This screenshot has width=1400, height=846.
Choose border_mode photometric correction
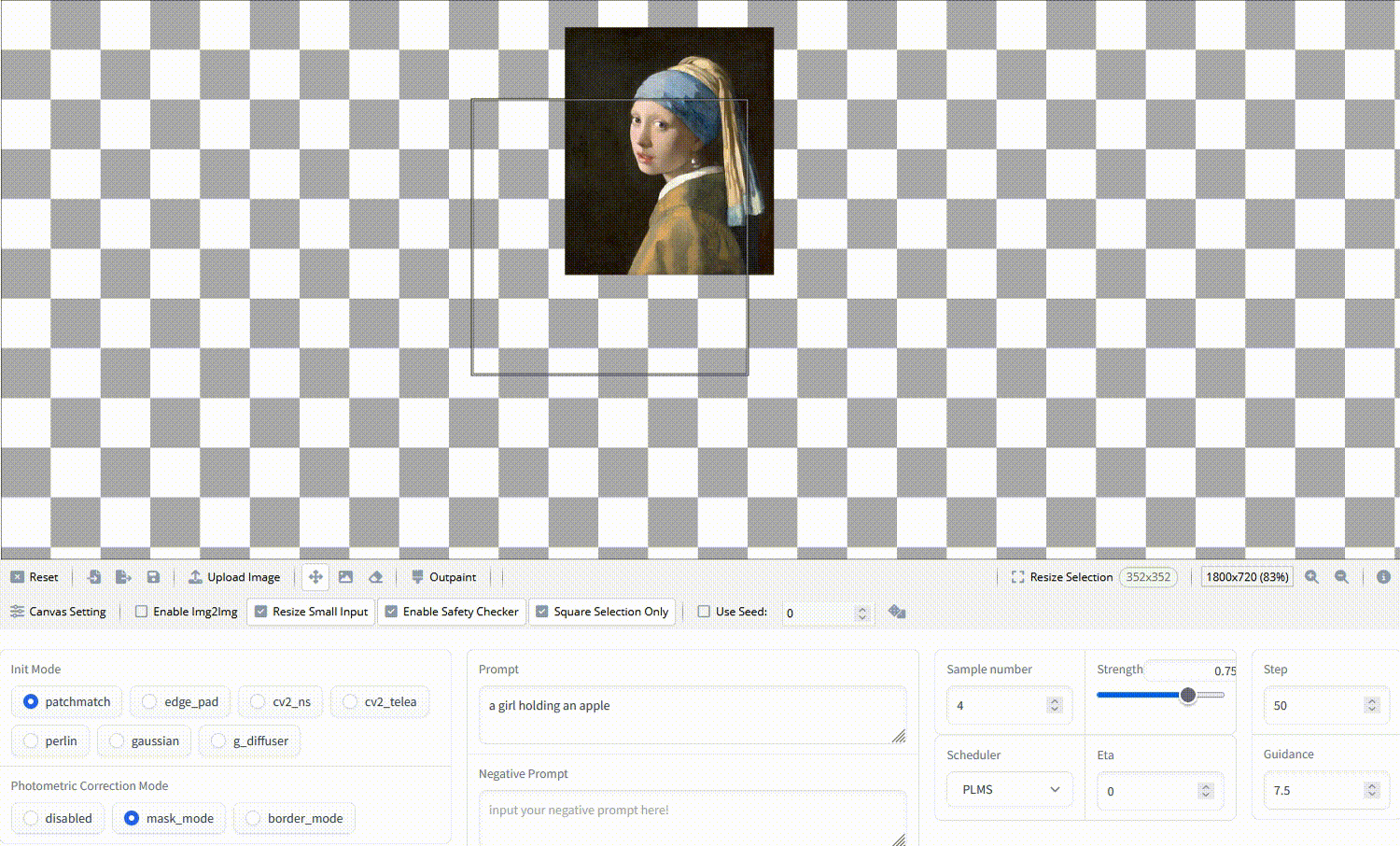pyautogui.click(x=294, y=818)
